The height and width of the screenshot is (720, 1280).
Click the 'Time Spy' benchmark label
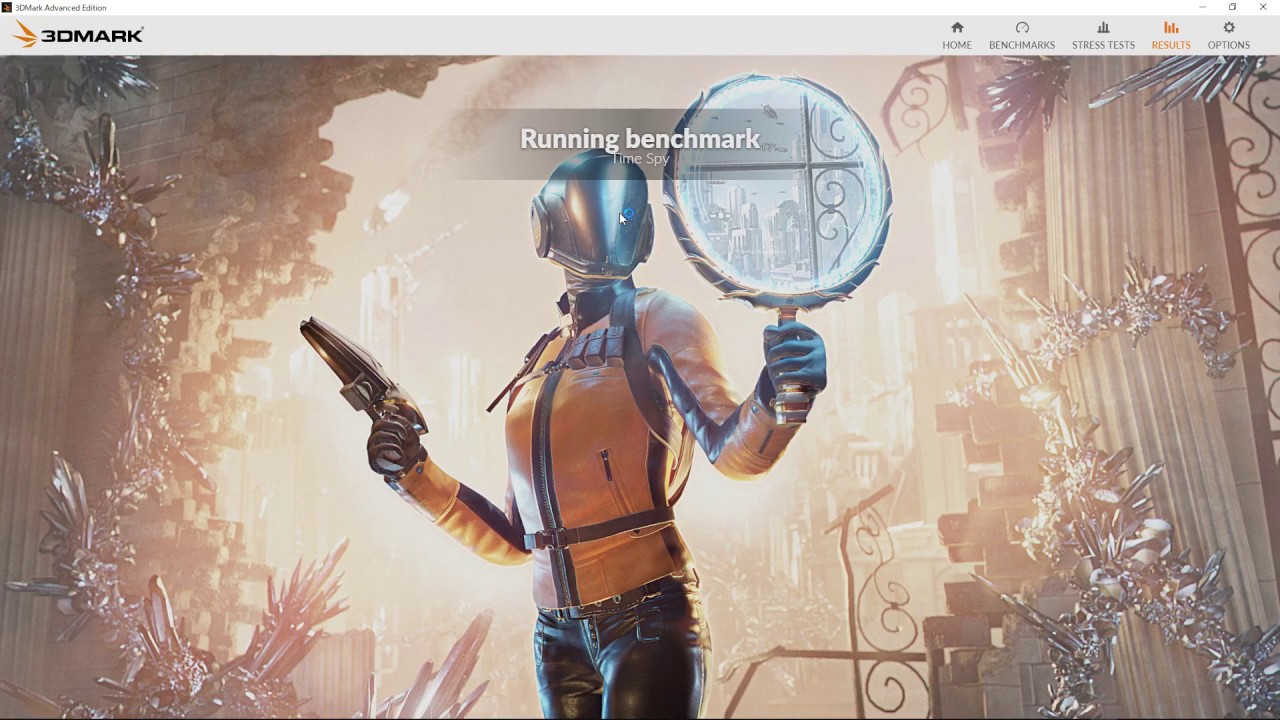point(640,158)
